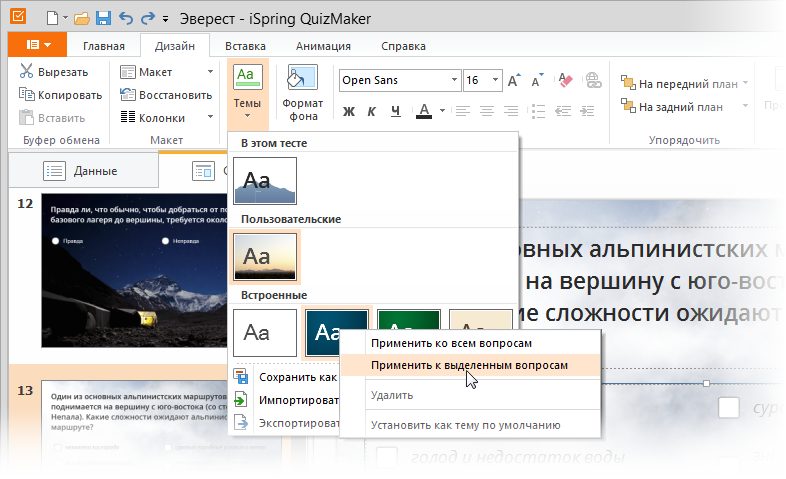Viewport: 786px width, 479px height.
Task: Open the quick access toolbar customization arrow
Action: [x=165, y=20]
